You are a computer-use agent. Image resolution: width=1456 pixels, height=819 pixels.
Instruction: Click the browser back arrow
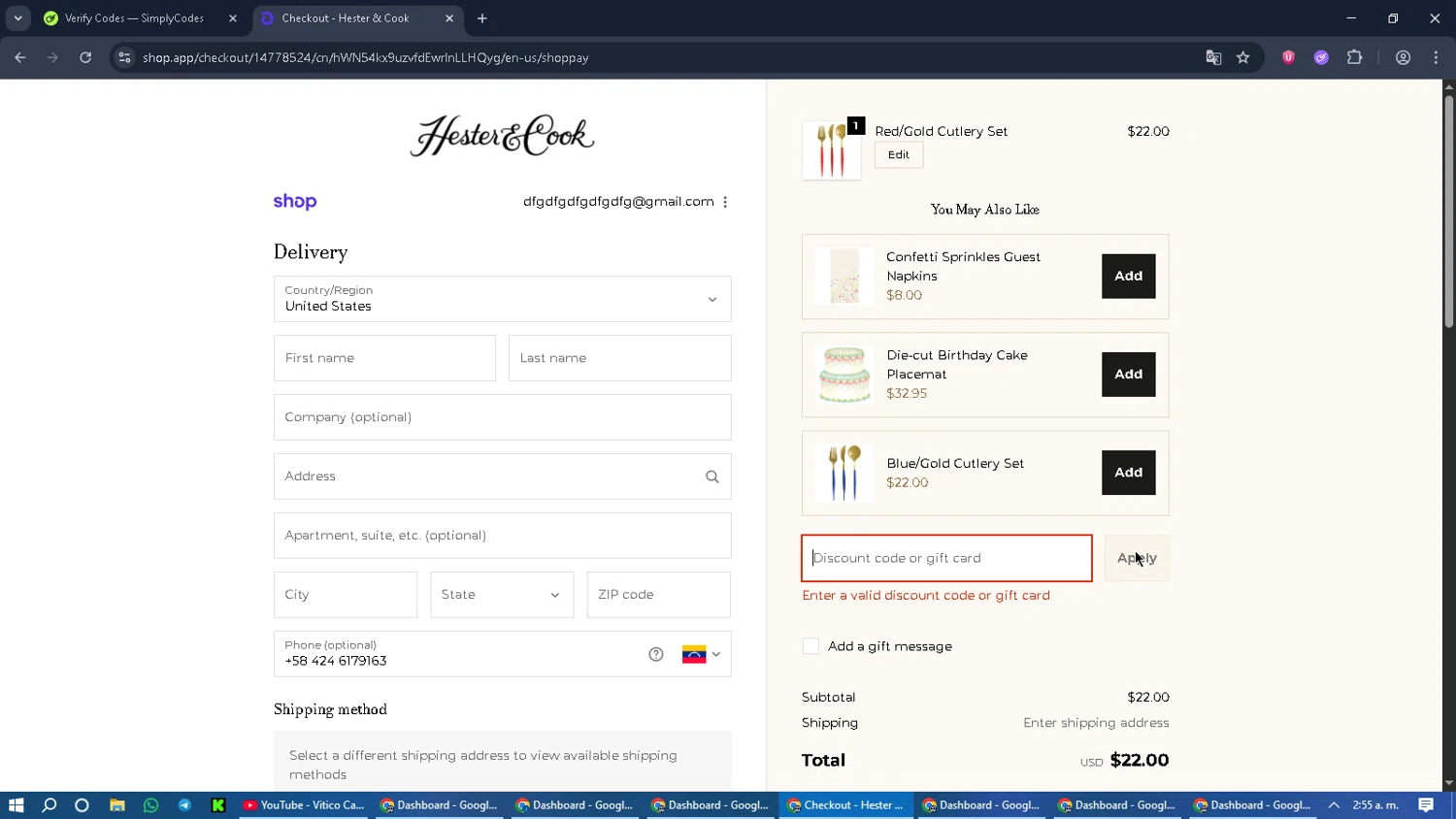point(20,57)
